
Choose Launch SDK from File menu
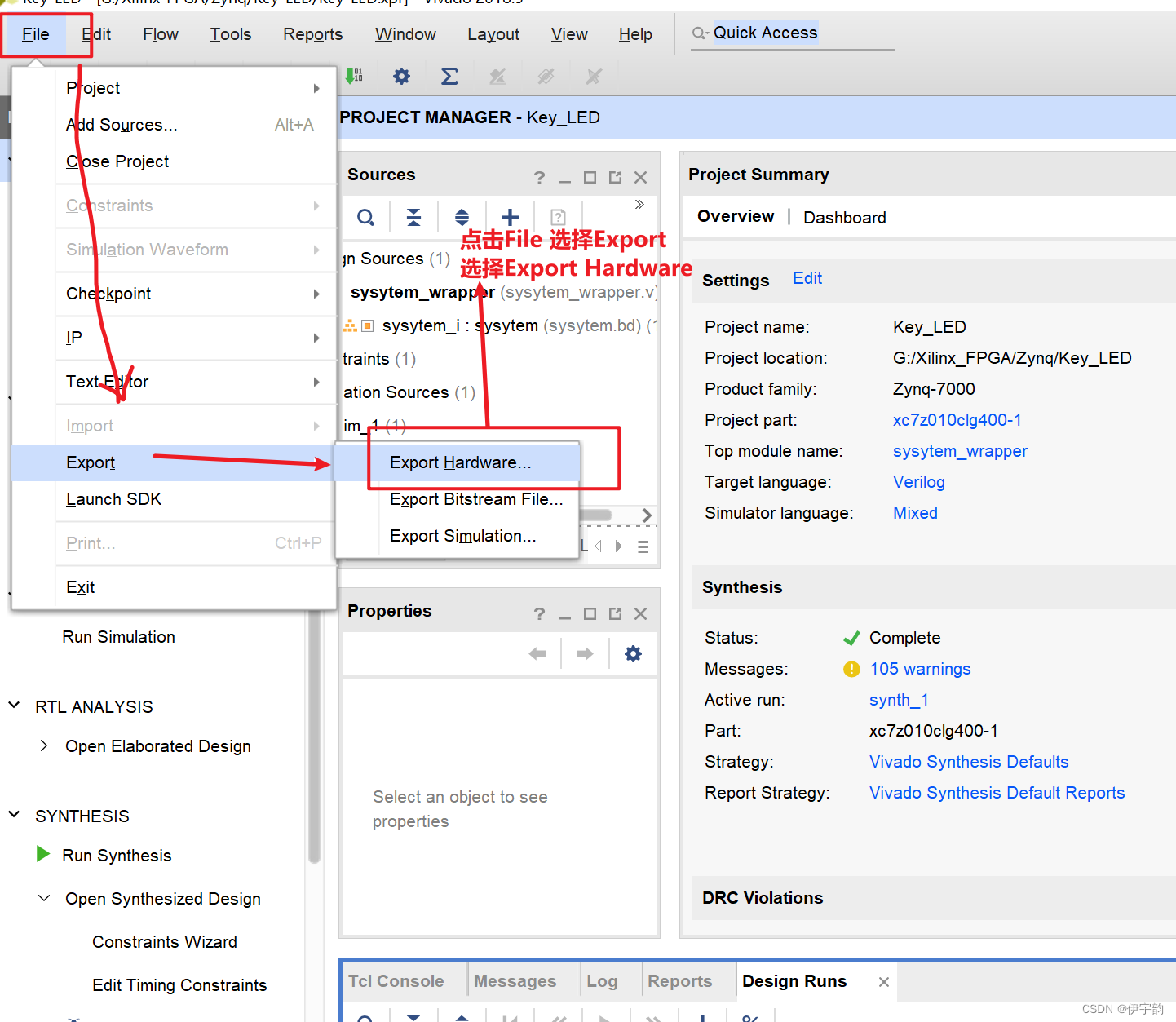[174, 499]
